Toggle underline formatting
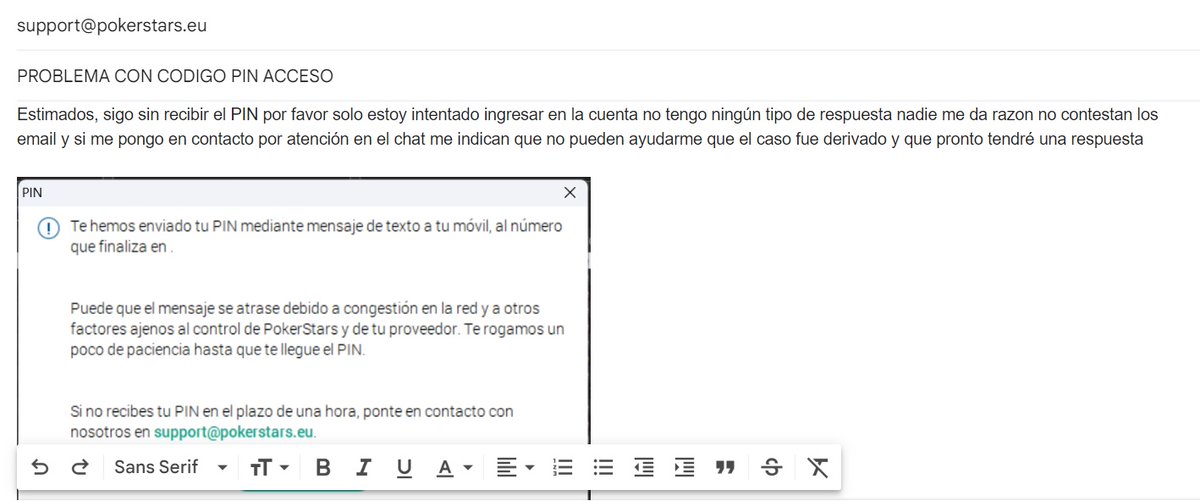The height and width of the screenshot is (501, 1200). coord(404,467)
